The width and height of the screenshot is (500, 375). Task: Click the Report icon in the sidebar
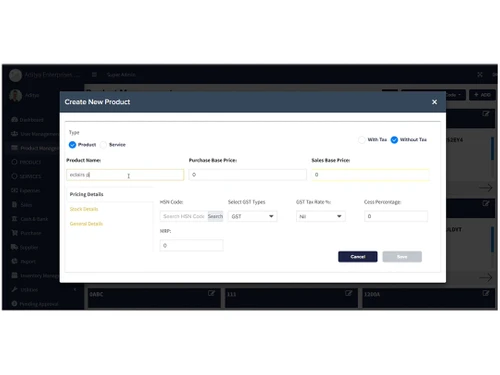(14, 261)
